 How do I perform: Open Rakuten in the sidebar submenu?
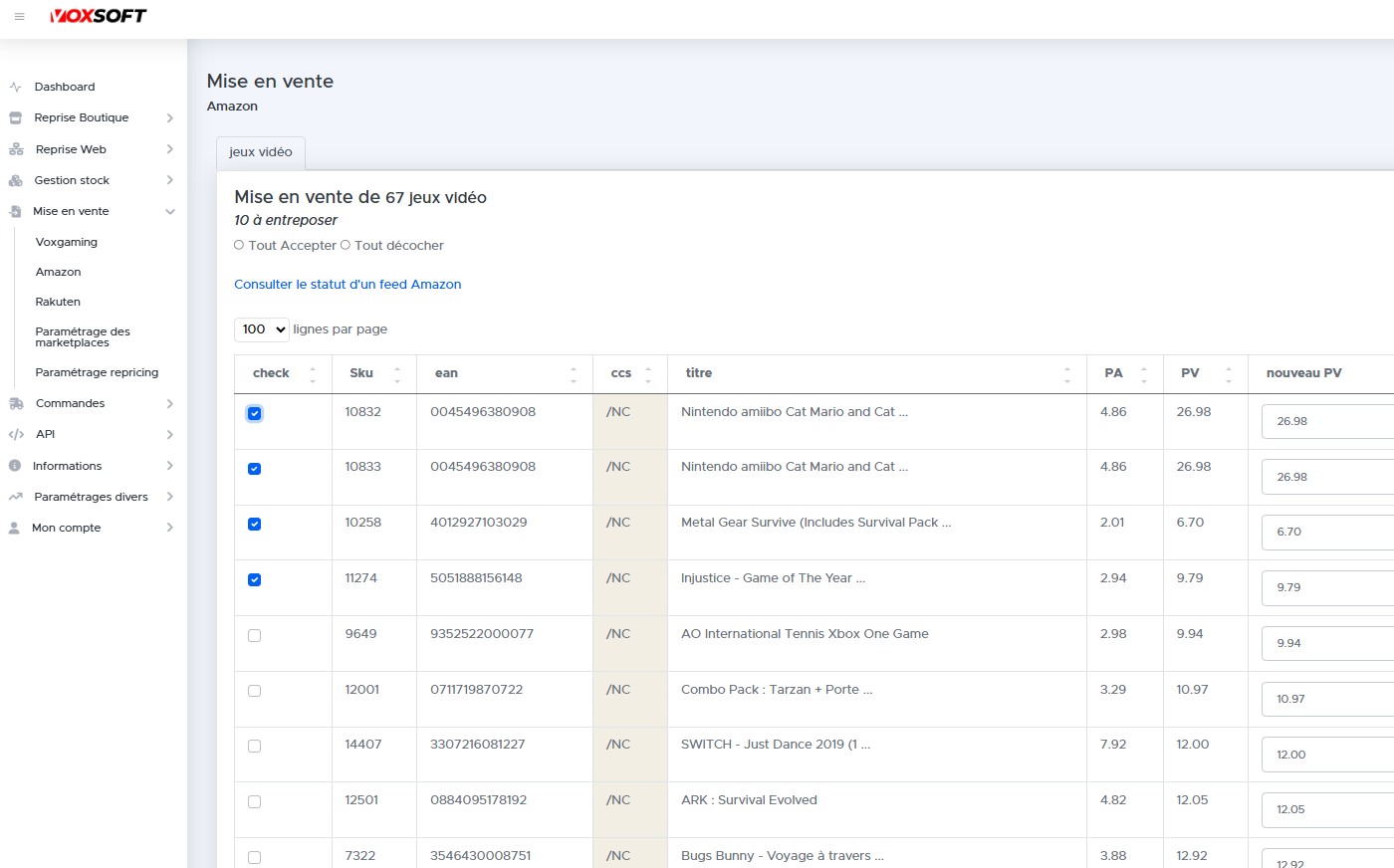[58, 302]
